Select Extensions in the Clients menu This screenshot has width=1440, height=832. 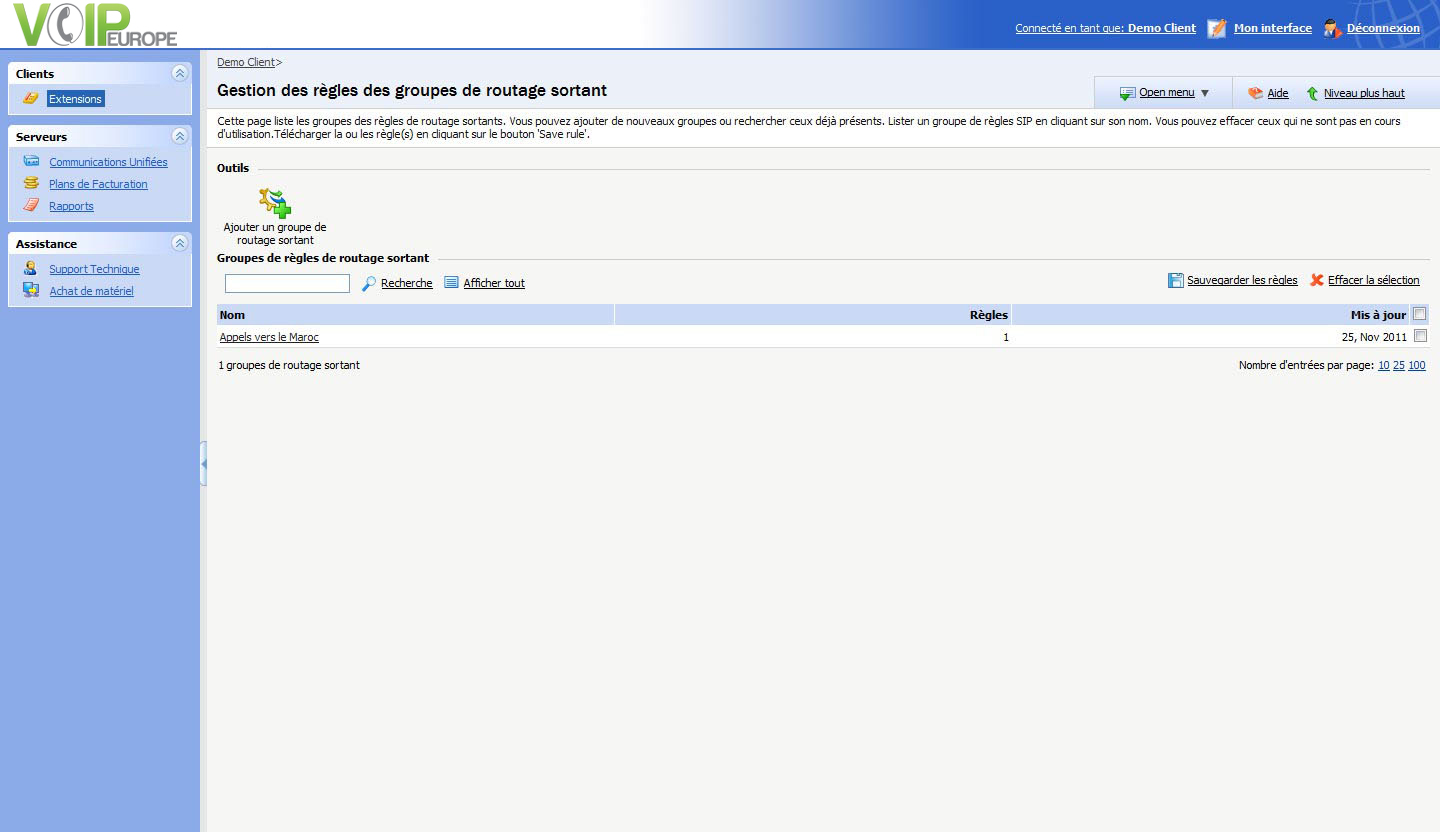75,99
